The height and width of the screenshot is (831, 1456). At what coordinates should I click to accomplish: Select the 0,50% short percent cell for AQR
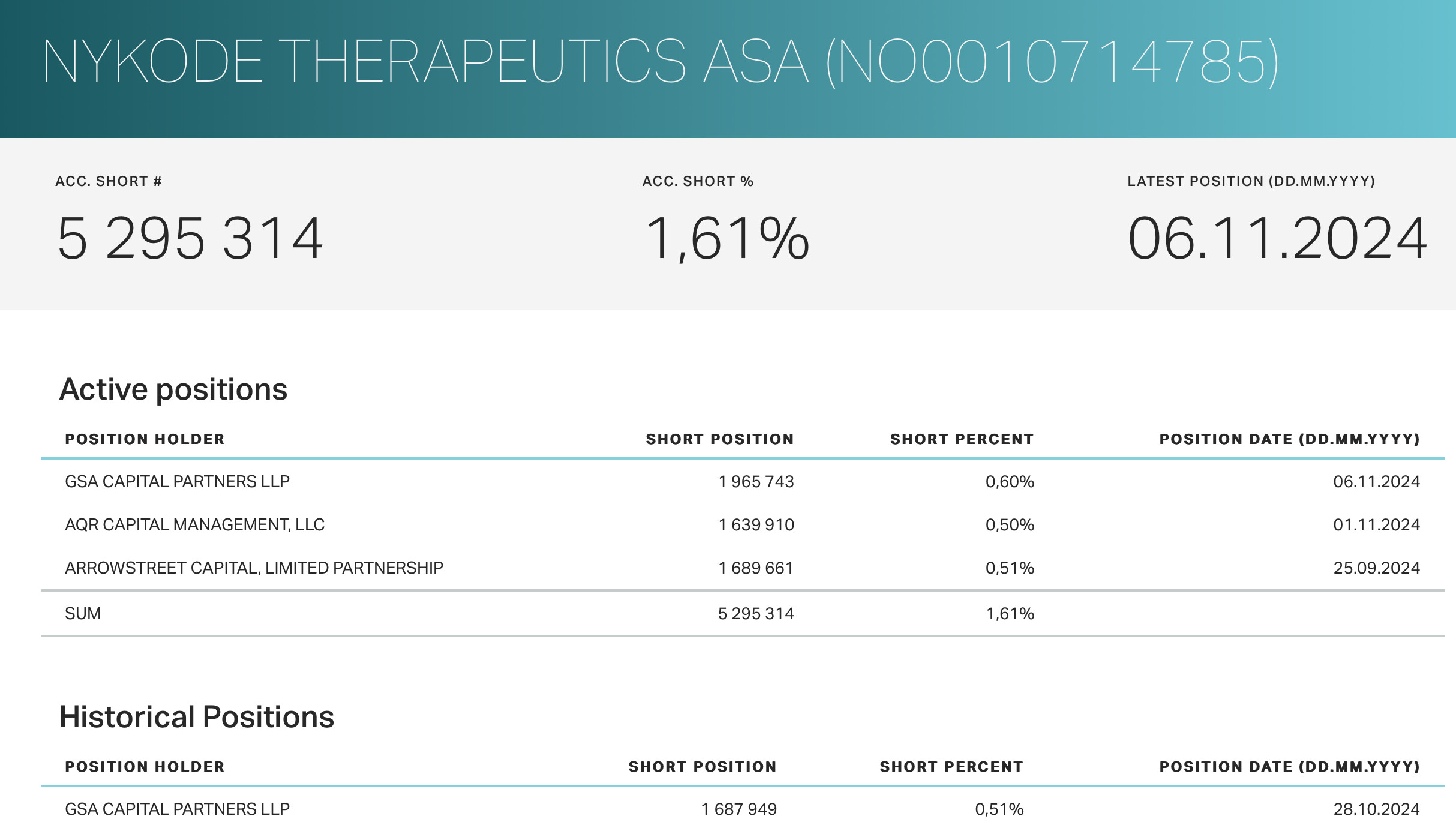(x=1010, y=525)
